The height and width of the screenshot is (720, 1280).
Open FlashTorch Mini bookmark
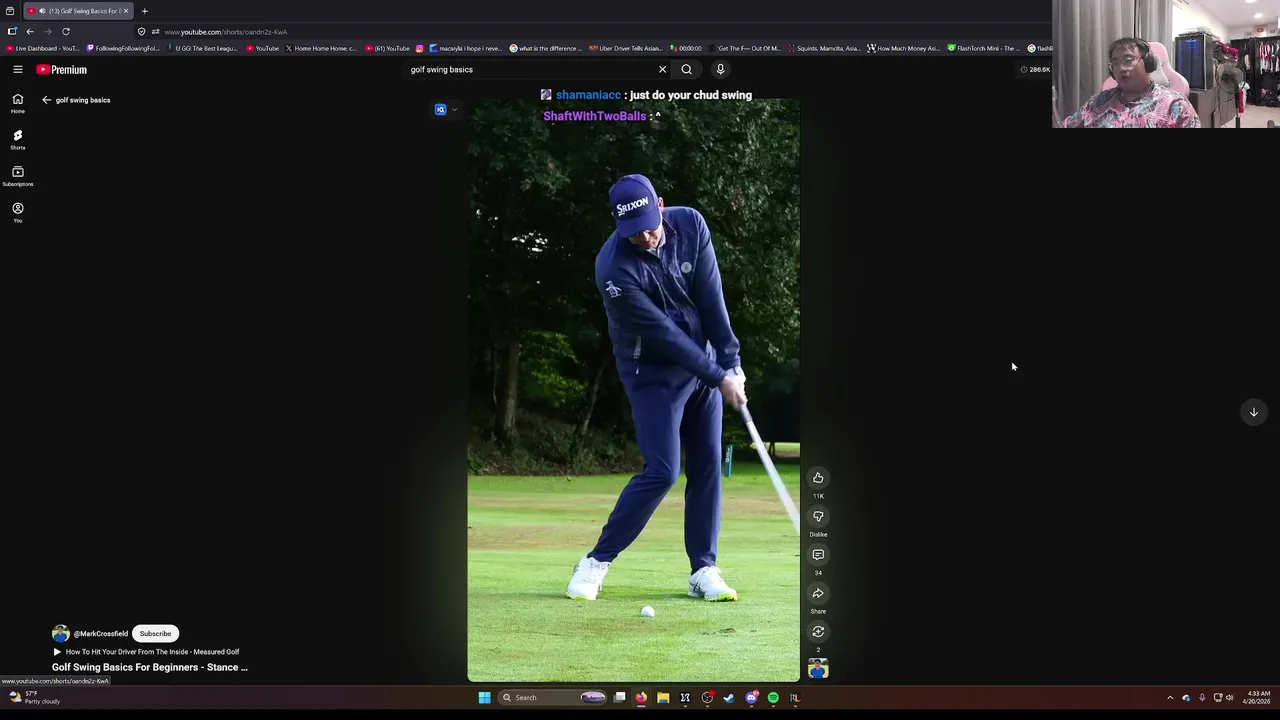tap(984, 48)
